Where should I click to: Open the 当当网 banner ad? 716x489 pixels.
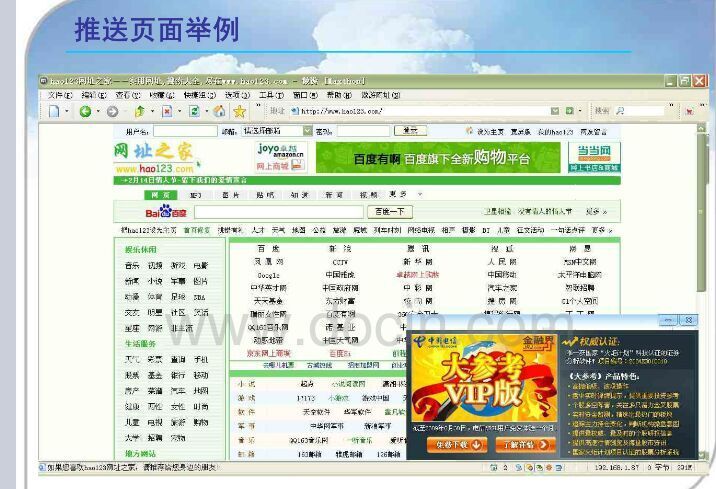tap(594, 157)
